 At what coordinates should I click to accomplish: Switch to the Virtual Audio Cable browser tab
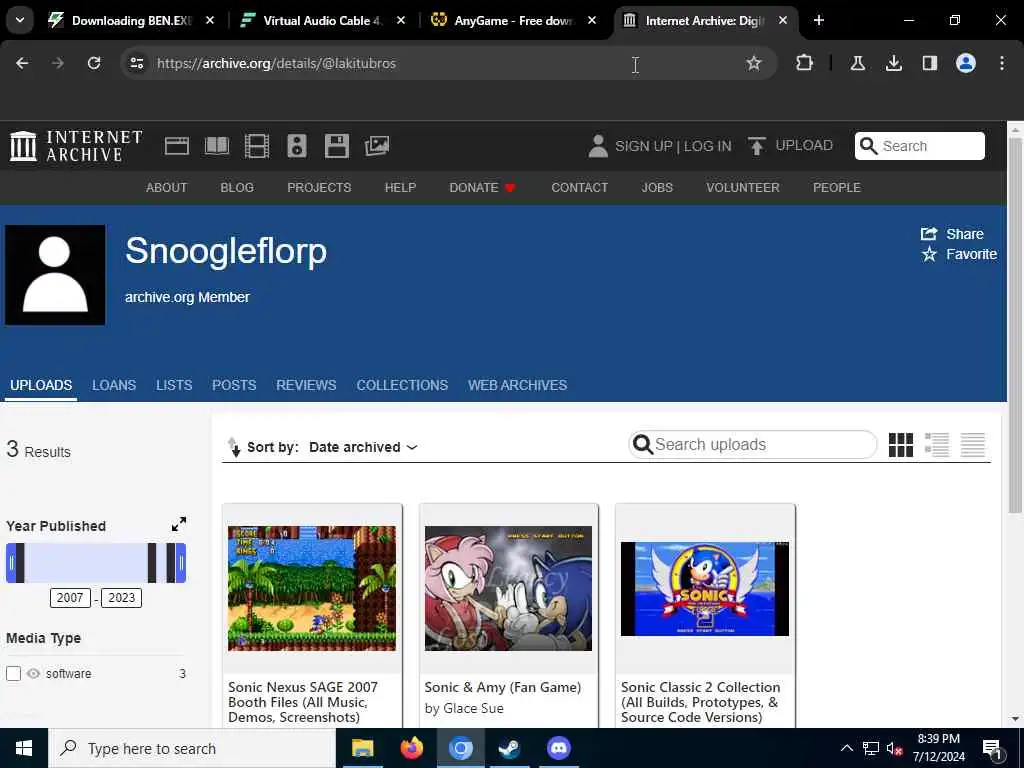pyautogui.click(x=323, y=21)
